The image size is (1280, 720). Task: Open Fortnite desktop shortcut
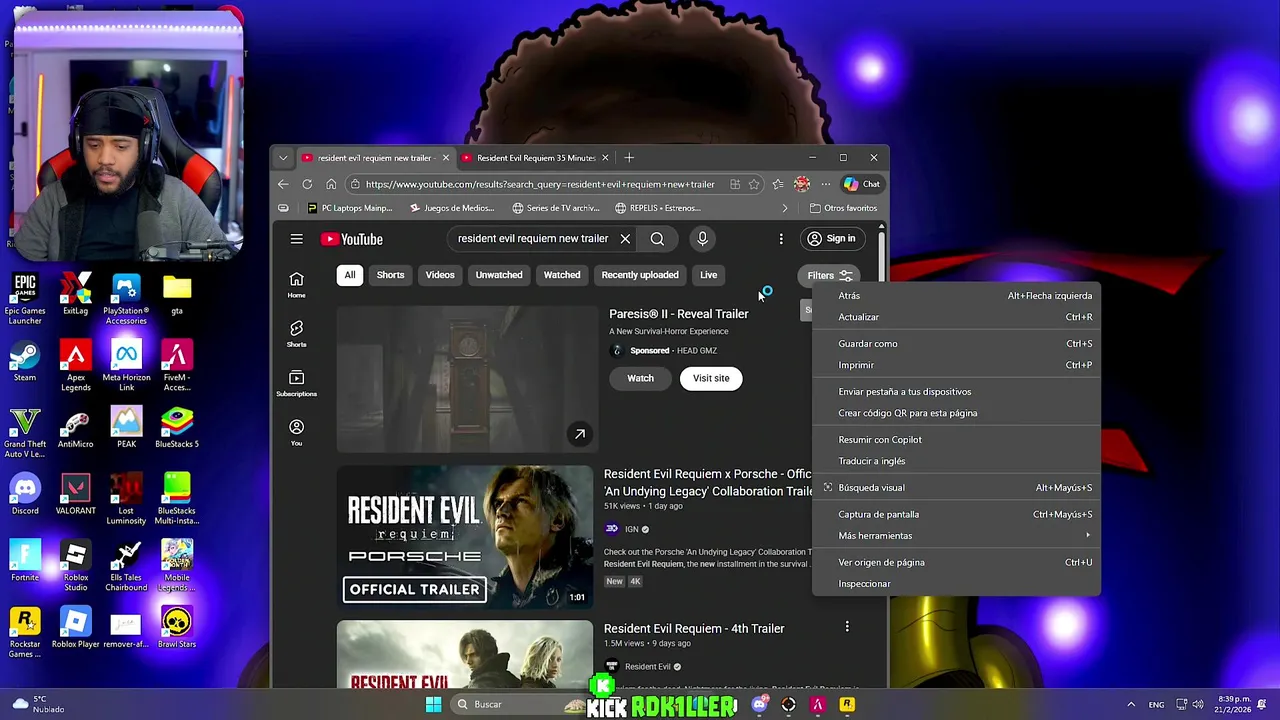25,562
